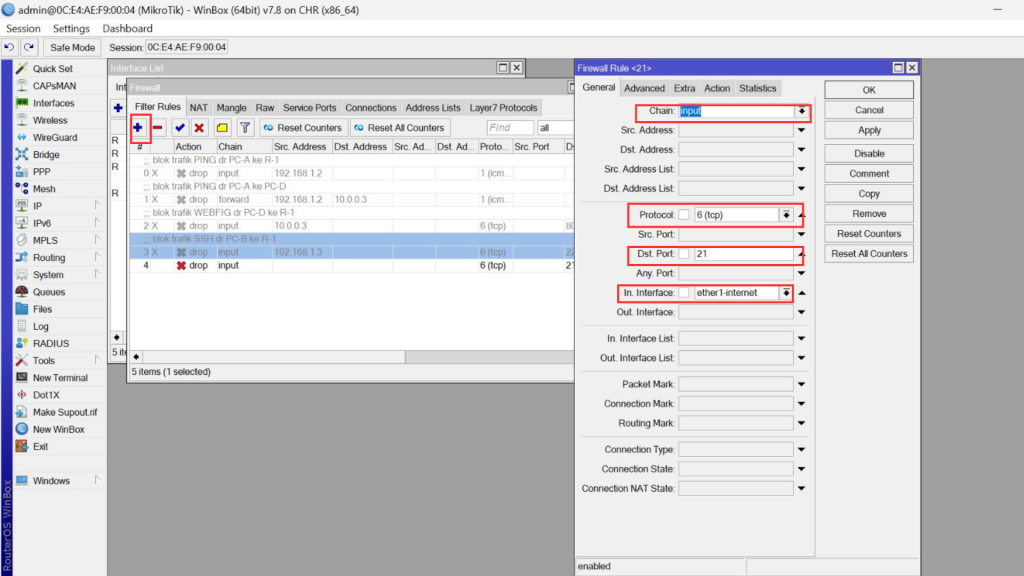Open New Terminal in left sidebar

(x=60, y=378)
